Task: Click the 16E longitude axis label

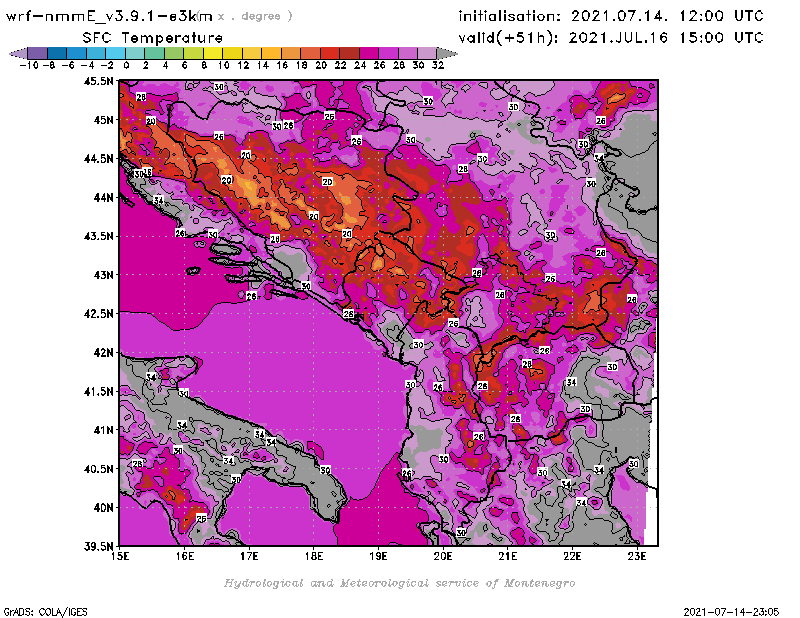Action: click(185, 556)
